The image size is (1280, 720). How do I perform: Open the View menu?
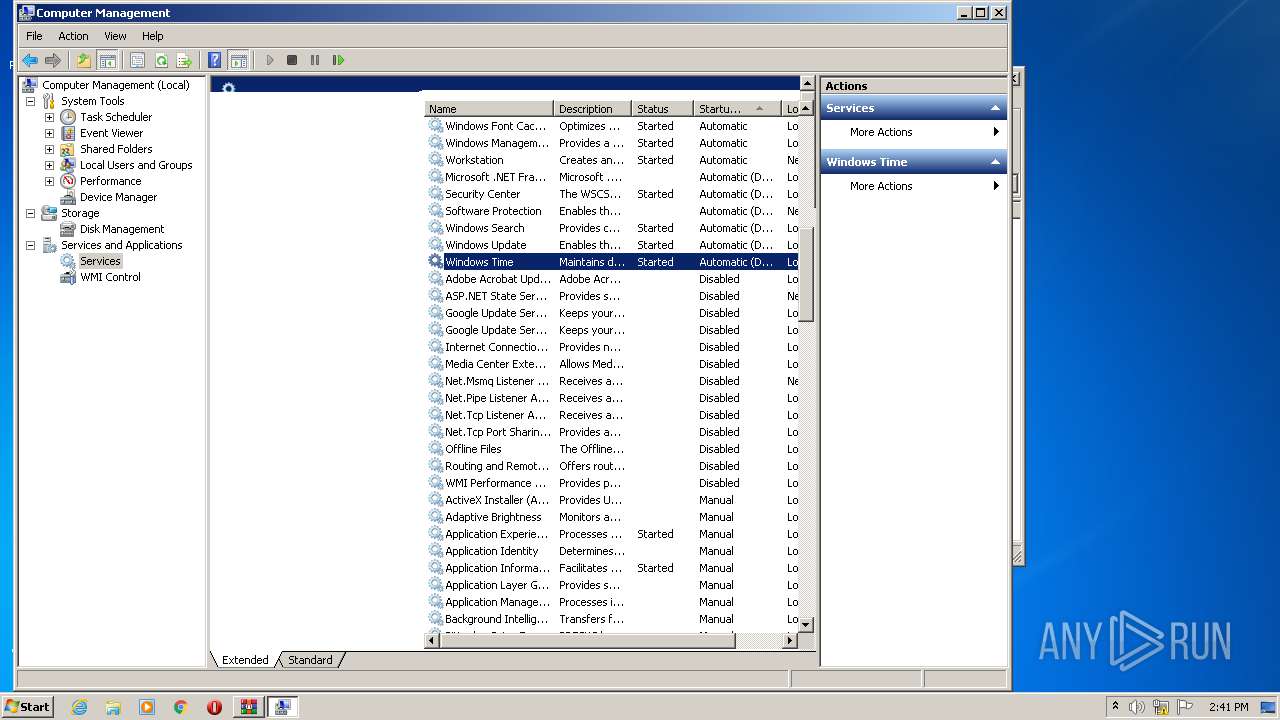tap(116, 36)
